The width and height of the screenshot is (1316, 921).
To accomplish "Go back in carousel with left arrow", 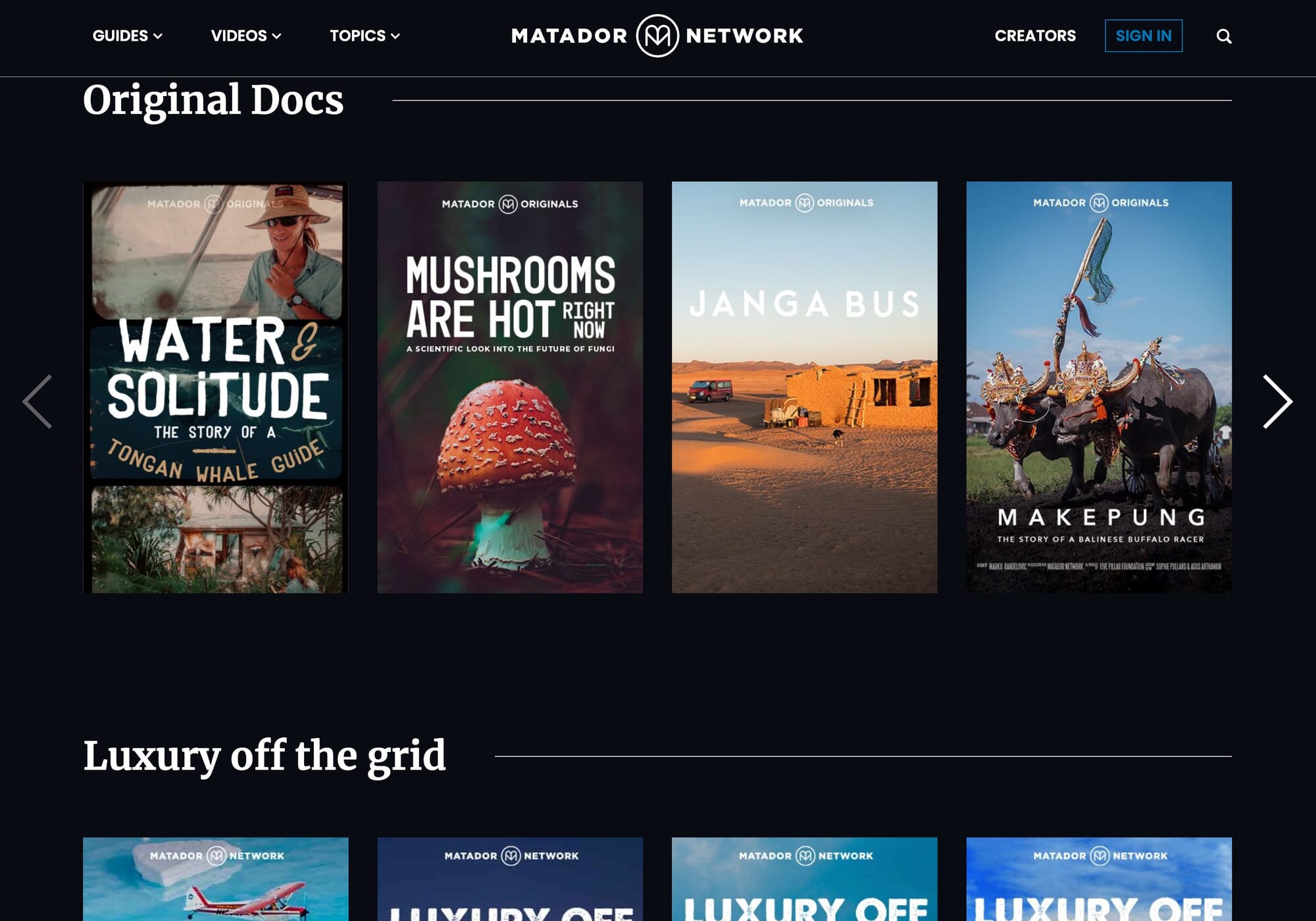I will (x=38, y=402).
